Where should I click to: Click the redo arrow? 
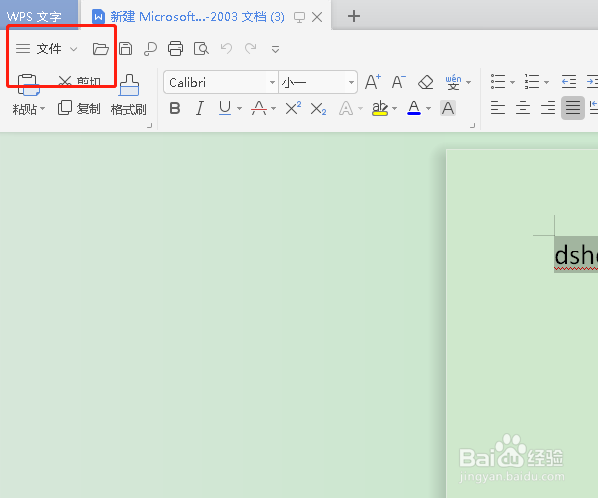[x=251, y=48]
